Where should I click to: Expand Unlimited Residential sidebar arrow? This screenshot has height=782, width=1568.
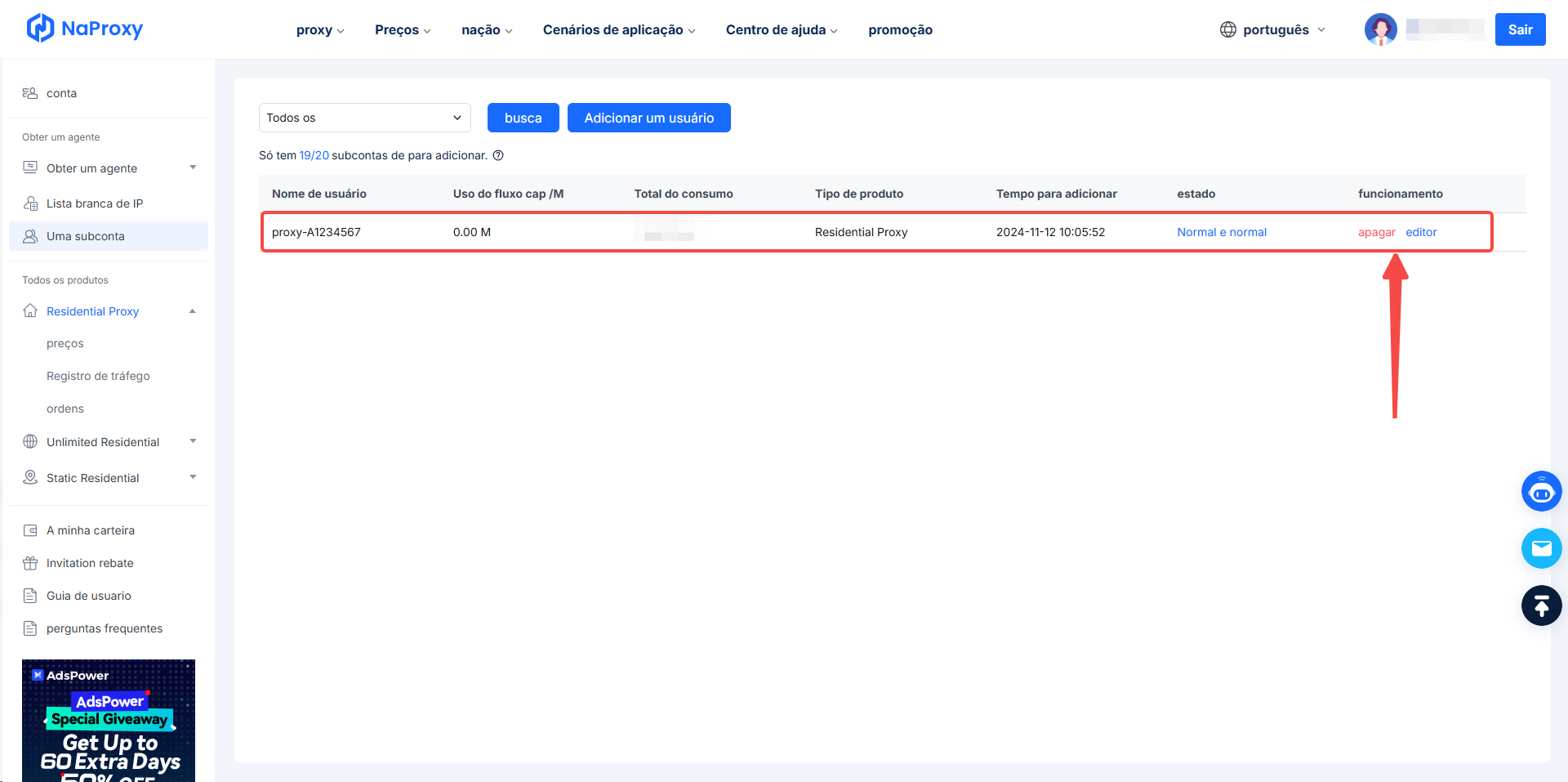pos(194,441)
